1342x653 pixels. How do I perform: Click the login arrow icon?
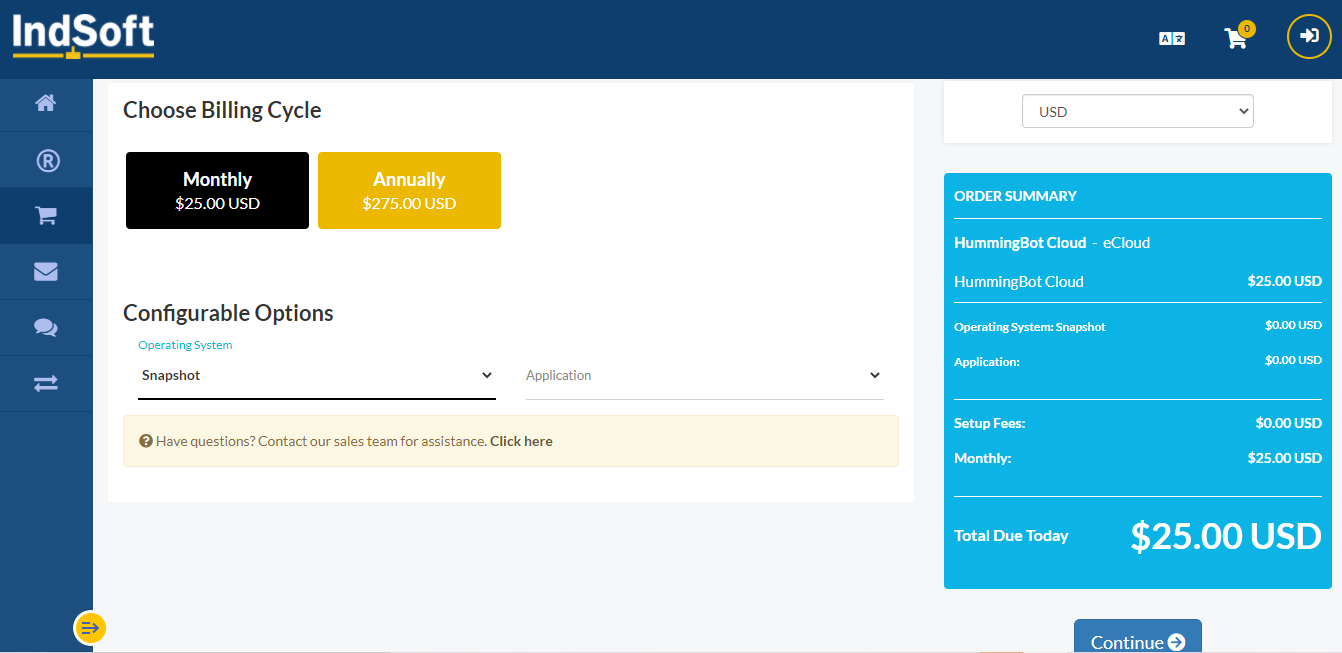pos(1309,36)
